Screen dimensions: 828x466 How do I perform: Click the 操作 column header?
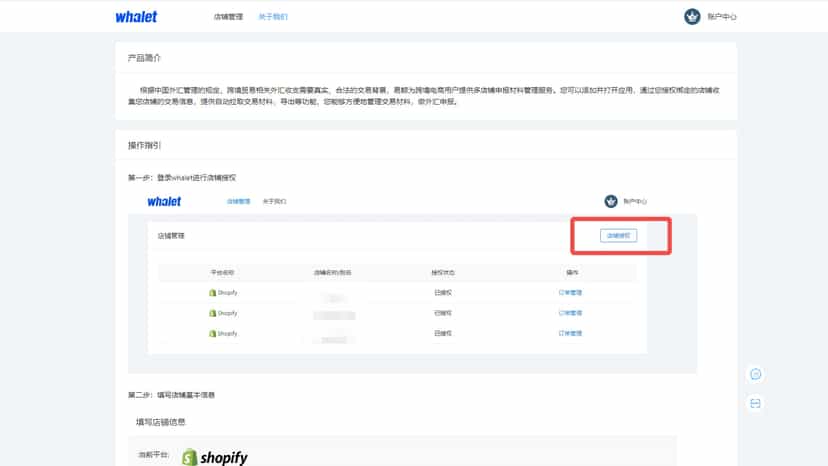click(x=572, y=273)
